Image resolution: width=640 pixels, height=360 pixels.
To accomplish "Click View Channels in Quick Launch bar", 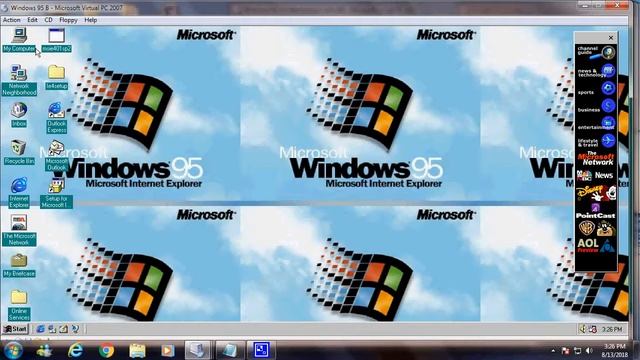I will pos(75,329).
